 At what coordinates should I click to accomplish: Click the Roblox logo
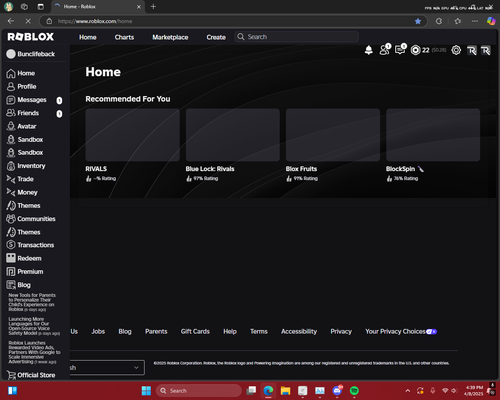[x=30, y=37]
